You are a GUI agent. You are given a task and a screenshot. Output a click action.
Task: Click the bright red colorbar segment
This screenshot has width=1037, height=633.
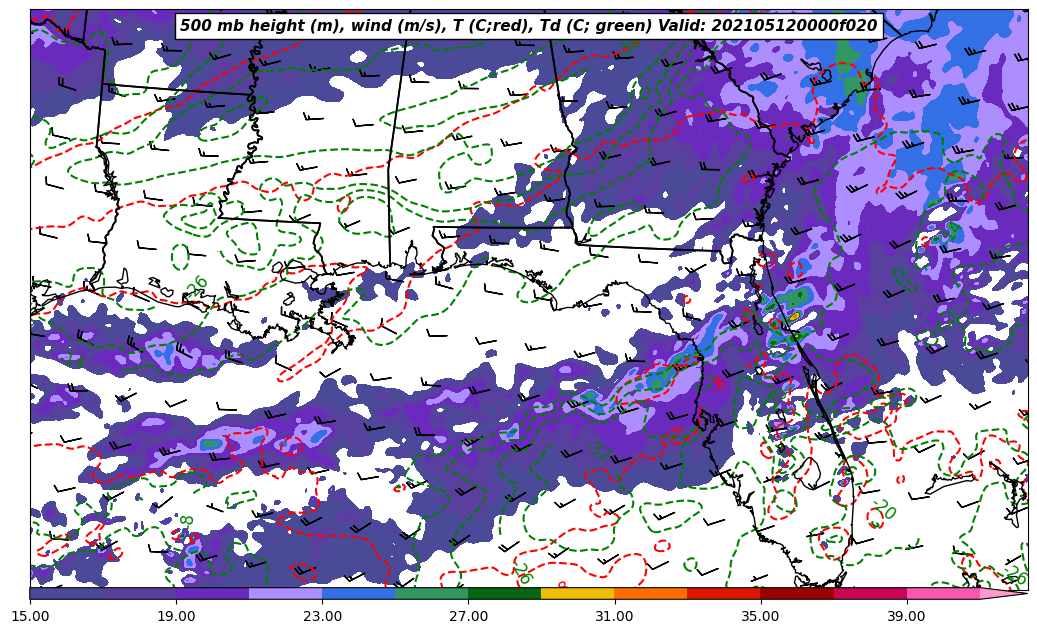[724, 593]
